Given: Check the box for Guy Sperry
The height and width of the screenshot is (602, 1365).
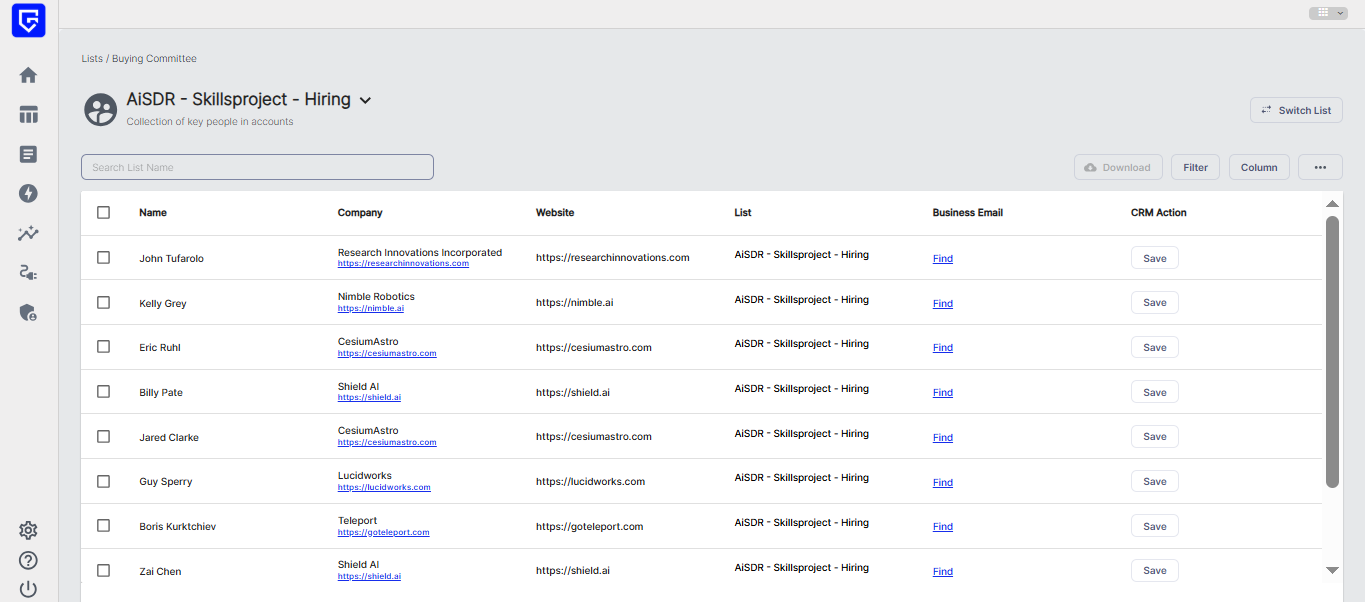Looking at the screenshot, I should point(103,481).
